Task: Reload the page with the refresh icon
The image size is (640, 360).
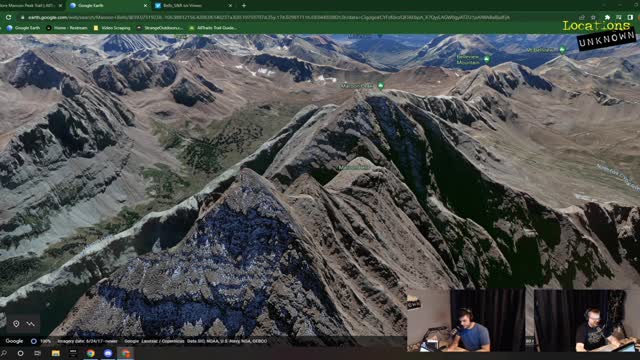Action: [x=8, y=18]
